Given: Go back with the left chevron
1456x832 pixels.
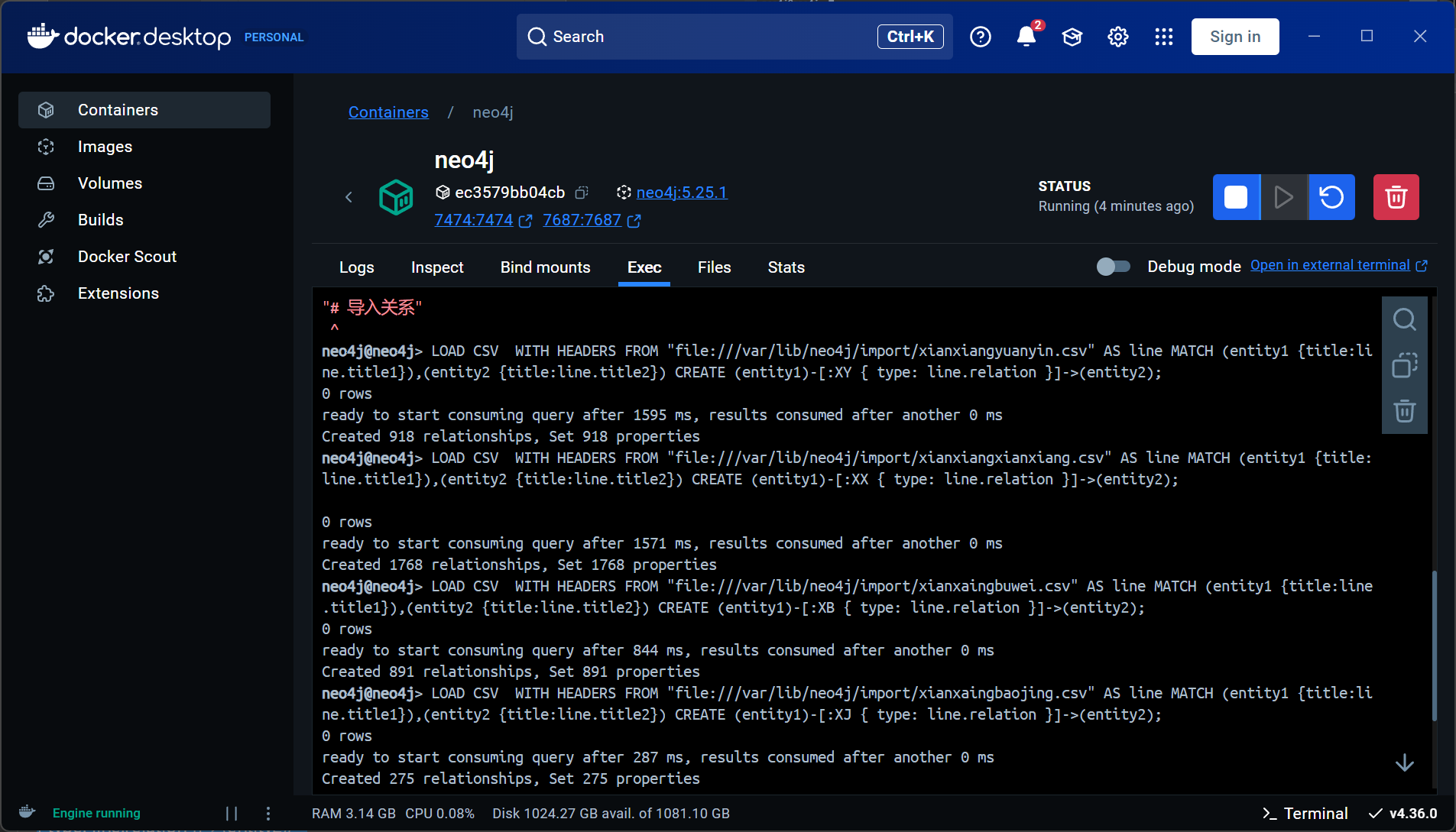Looking at the screenshot, I should (x=349, y=197).
